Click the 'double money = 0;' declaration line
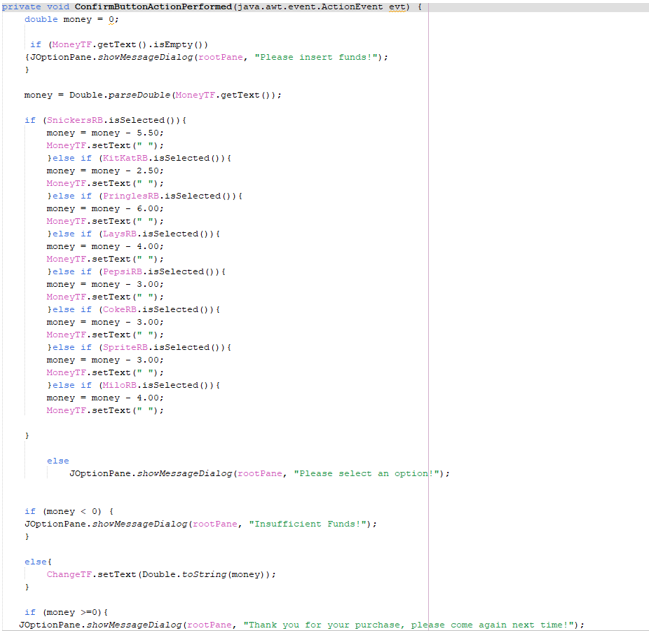The width and height of the screenshot is (655, 632). (x=71, y=20)
